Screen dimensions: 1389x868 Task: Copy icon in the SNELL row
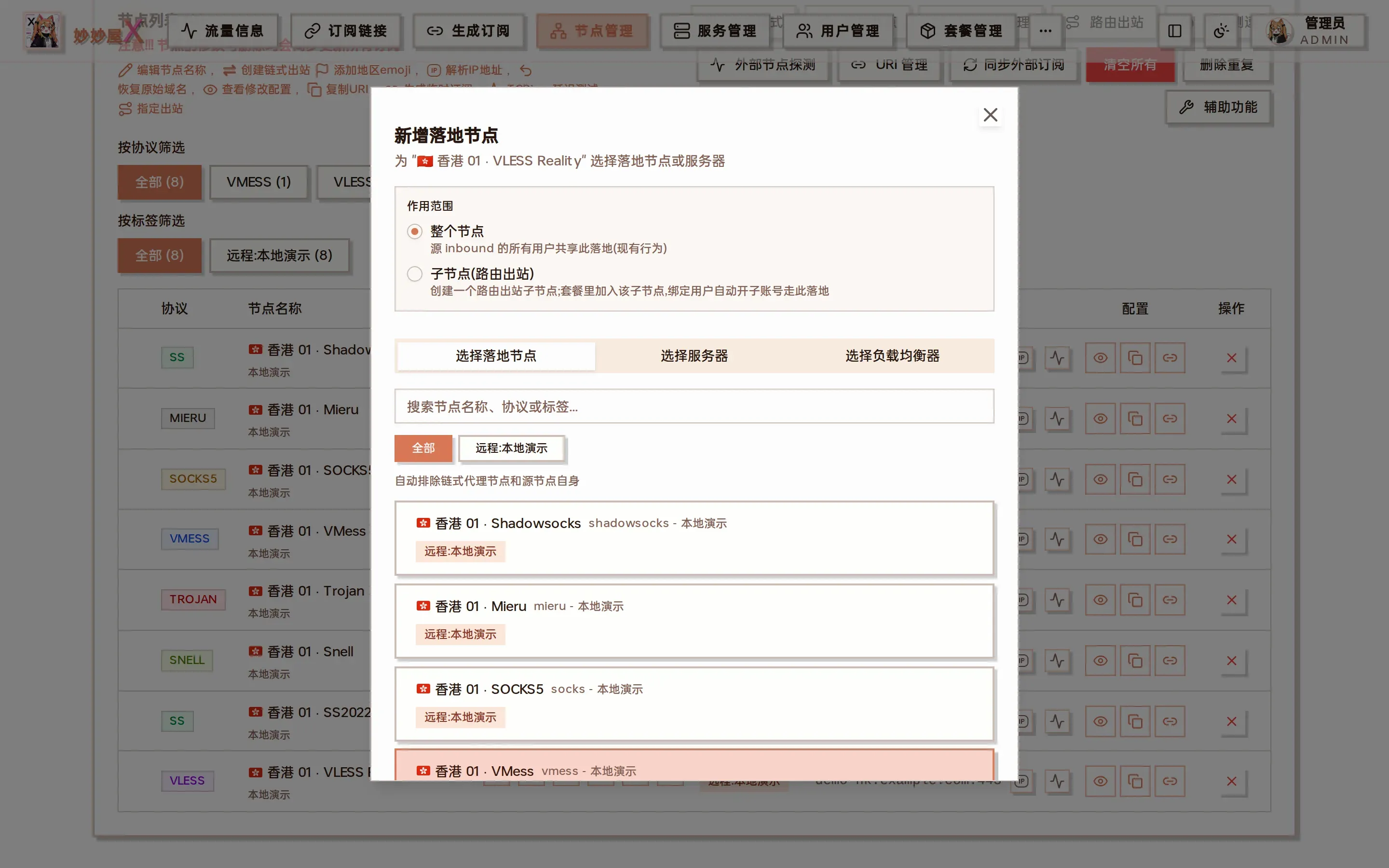coord(1135,661)
